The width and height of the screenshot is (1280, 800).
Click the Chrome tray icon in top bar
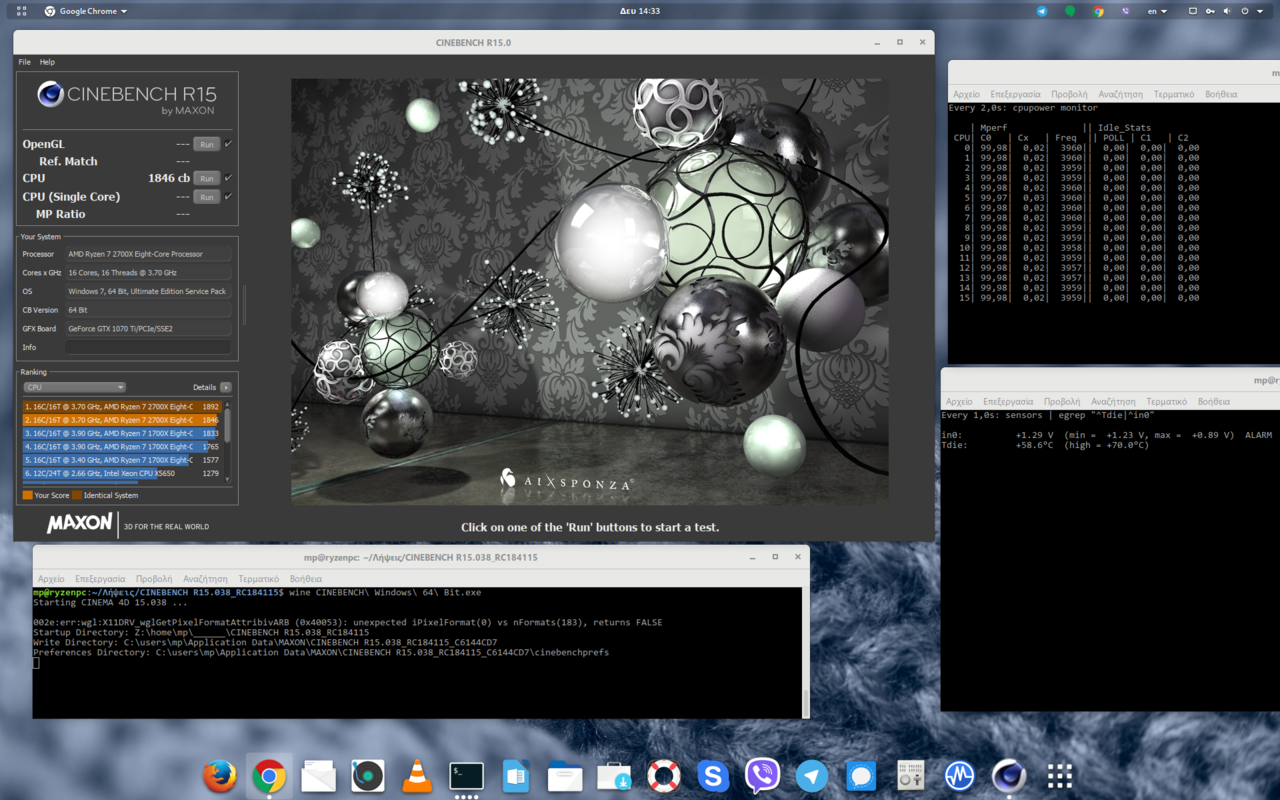click(1098, 11)
